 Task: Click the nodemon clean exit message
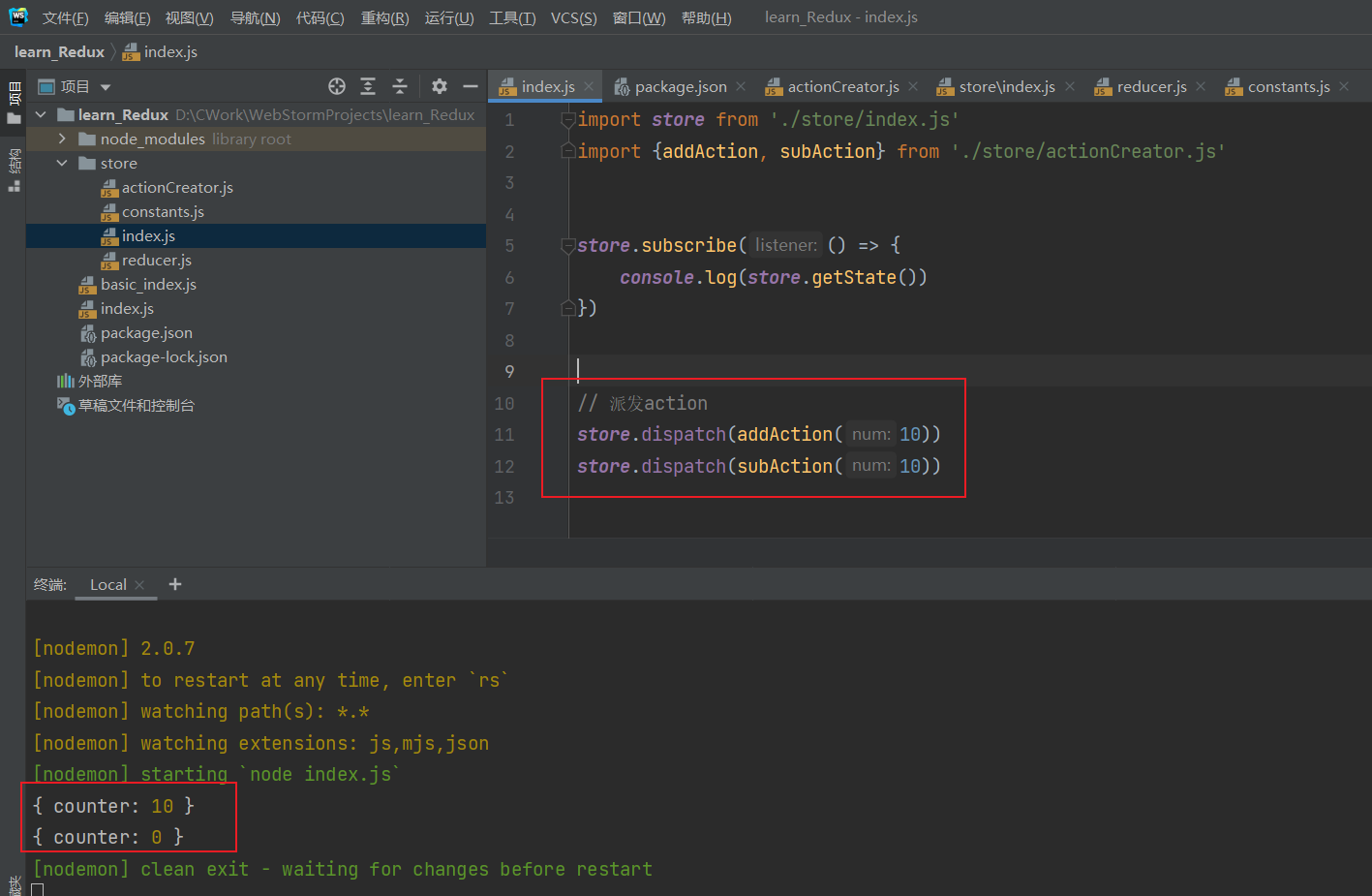(x=343, y=869)
